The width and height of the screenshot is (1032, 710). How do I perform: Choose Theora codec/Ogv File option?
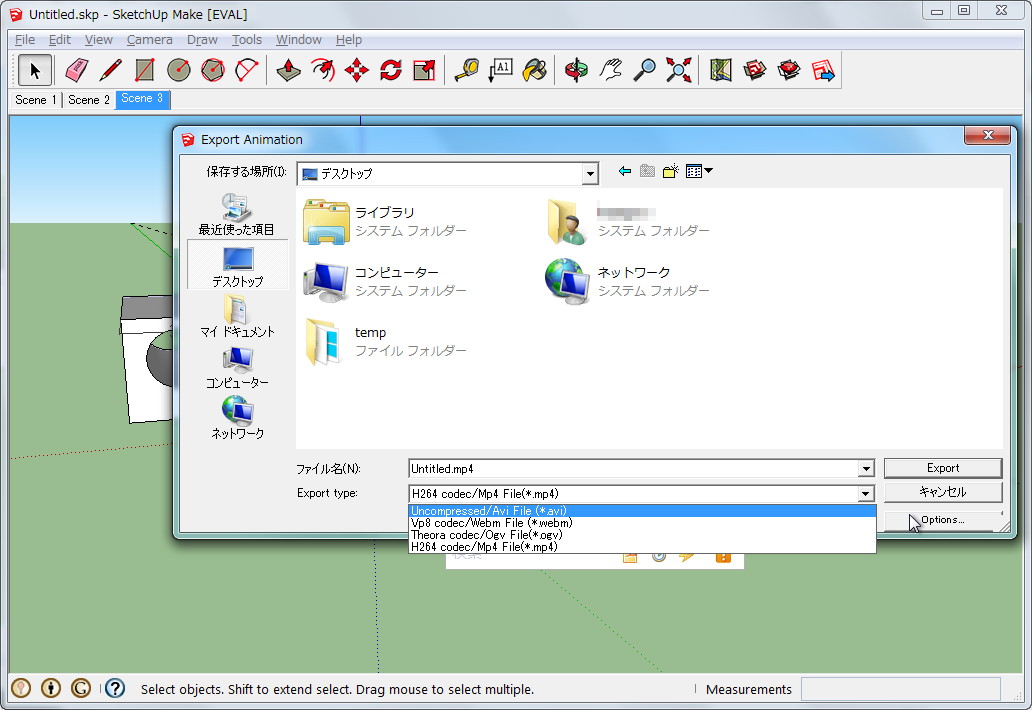pyautogui.click(x=642, y=535)
